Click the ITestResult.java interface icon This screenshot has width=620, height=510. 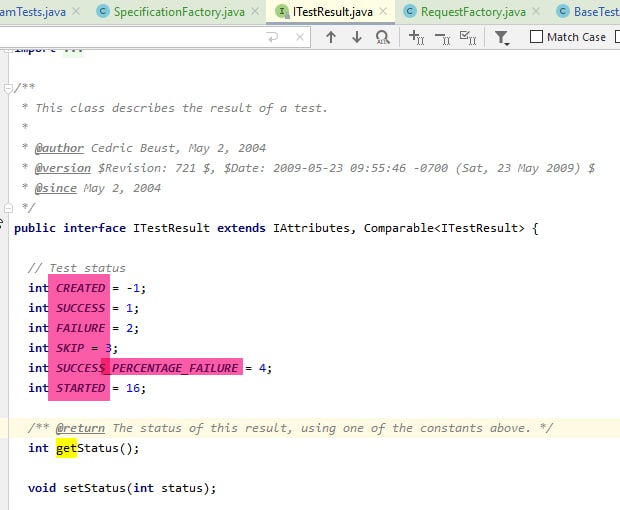coord(282,11)
